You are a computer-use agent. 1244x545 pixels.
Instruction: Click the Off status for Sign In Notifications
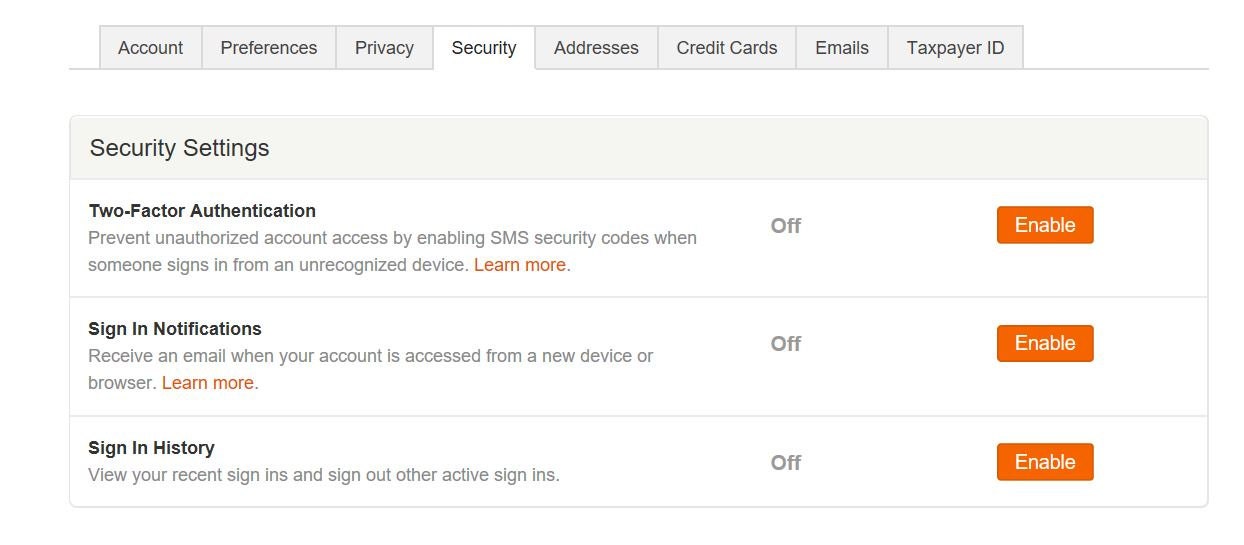[786, 344]
